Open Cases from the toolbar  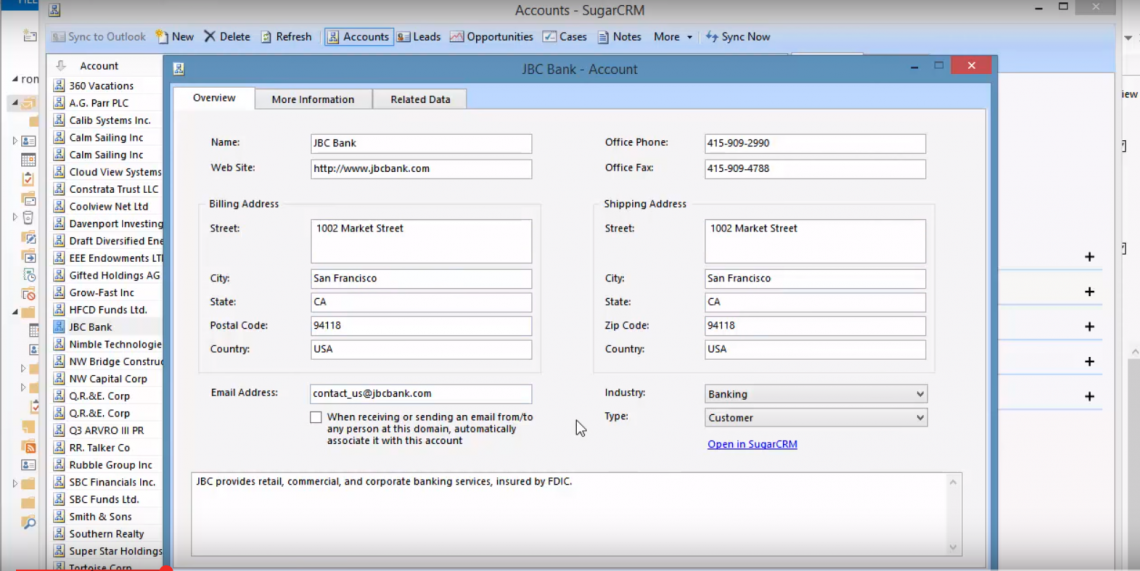[565, 36]
